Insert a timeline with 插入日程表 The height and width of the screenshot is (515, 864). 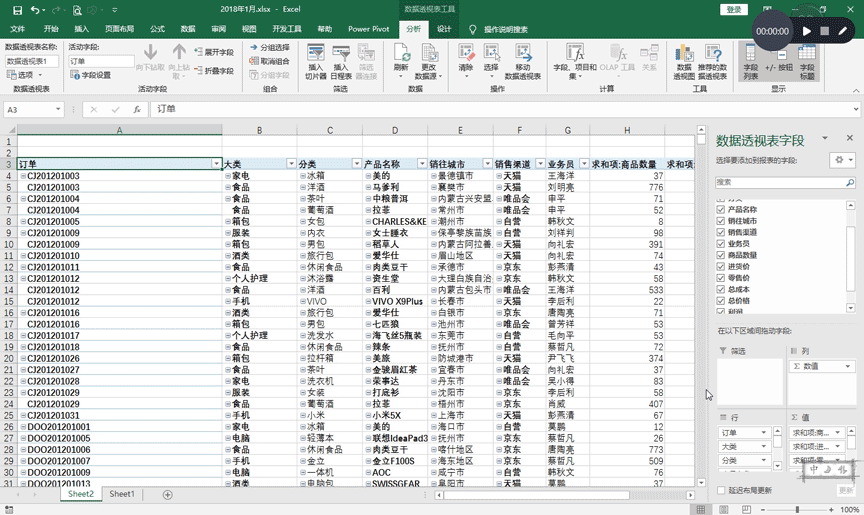341,62
